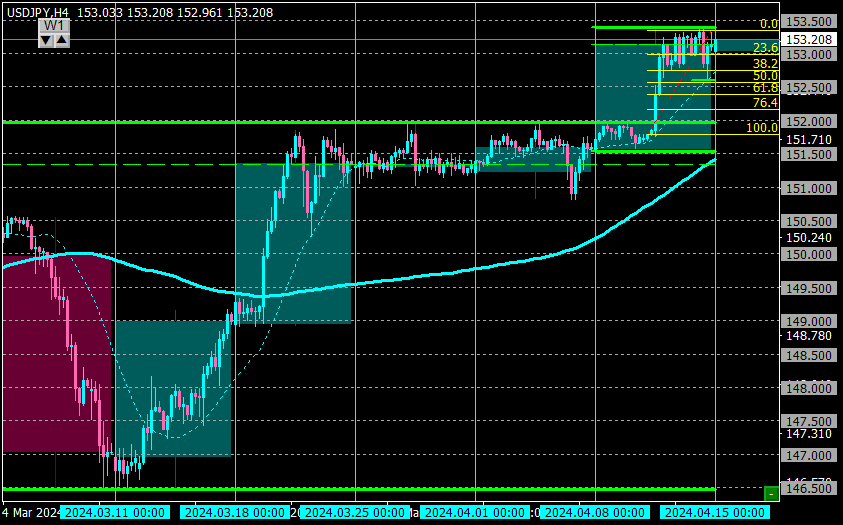The width and height of the screenshot is (843, 525).
Task: Click the W1 timeframe button
Action: [54, 26]
